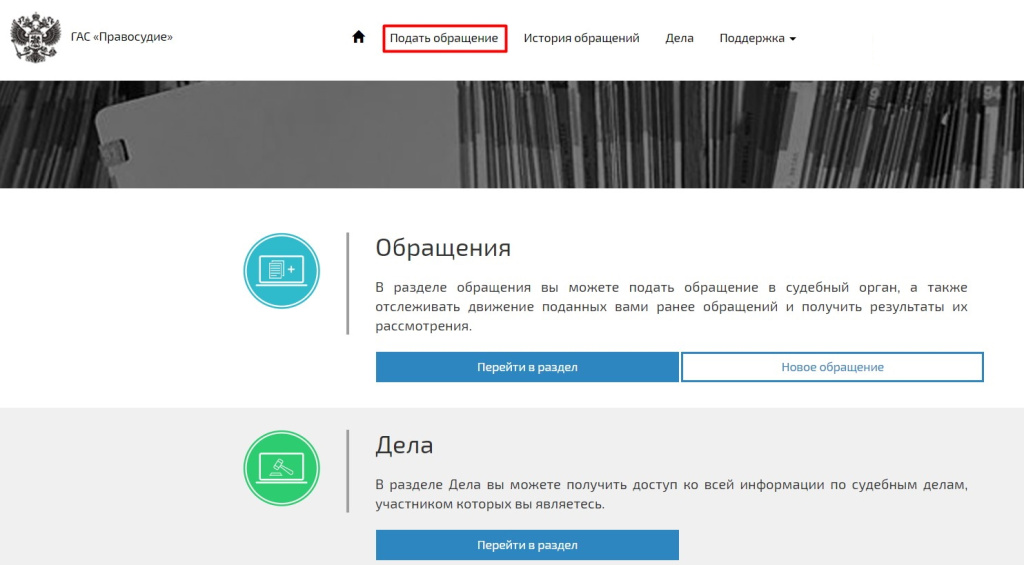Screen dimensions: 1024x565
Task: Click the banner image with file folders
Action: tap(512, 135)
